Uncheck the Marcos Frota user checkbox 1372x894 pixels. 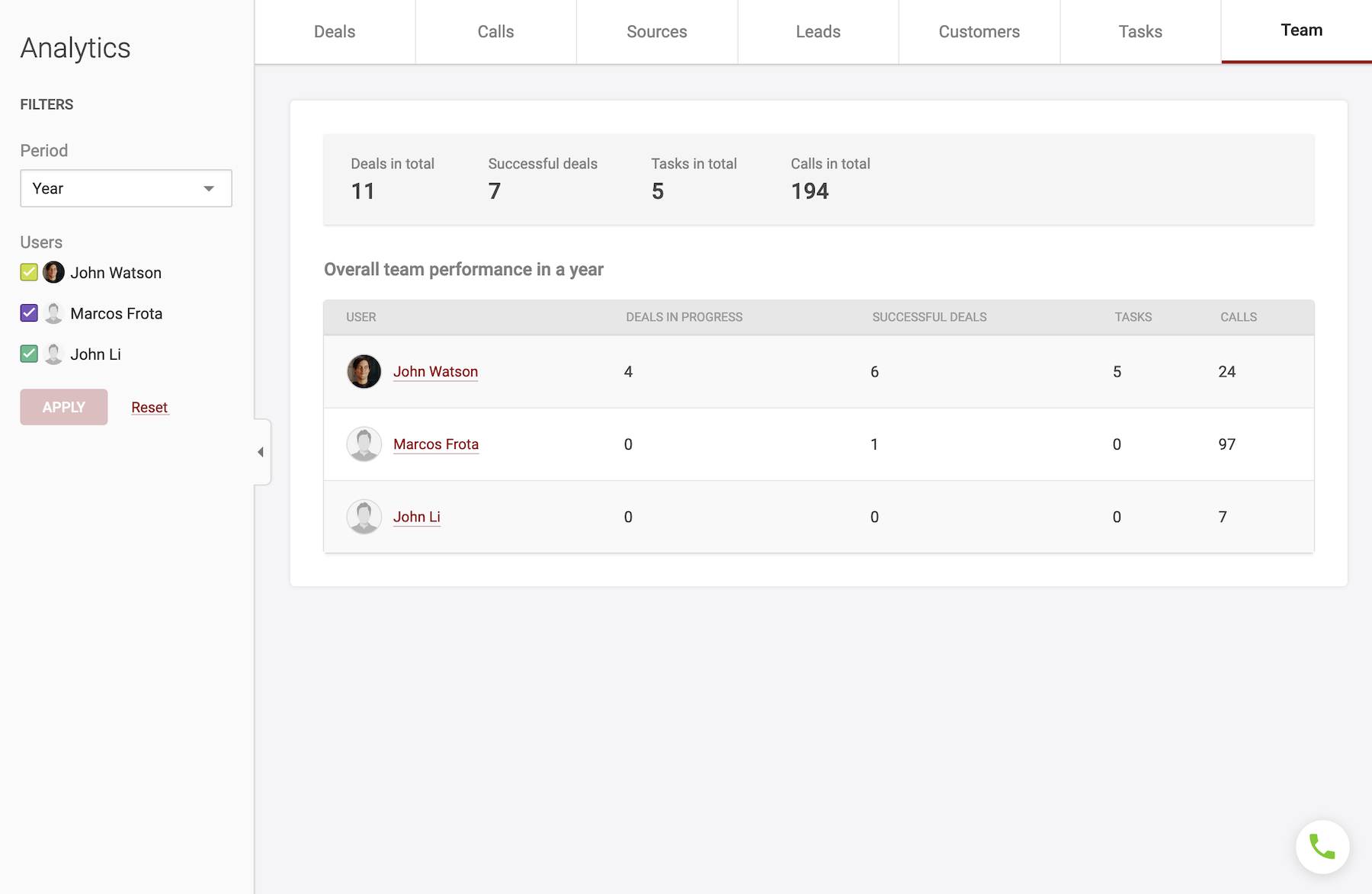[x=29, y=313]
